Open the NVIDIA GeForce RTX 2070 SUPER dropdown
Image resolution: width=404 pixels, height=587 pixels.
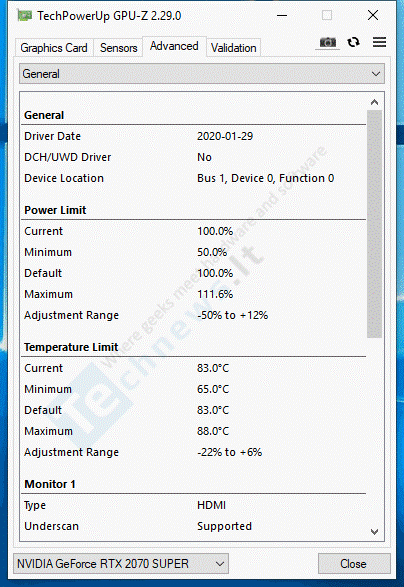(x=121, y=563)
